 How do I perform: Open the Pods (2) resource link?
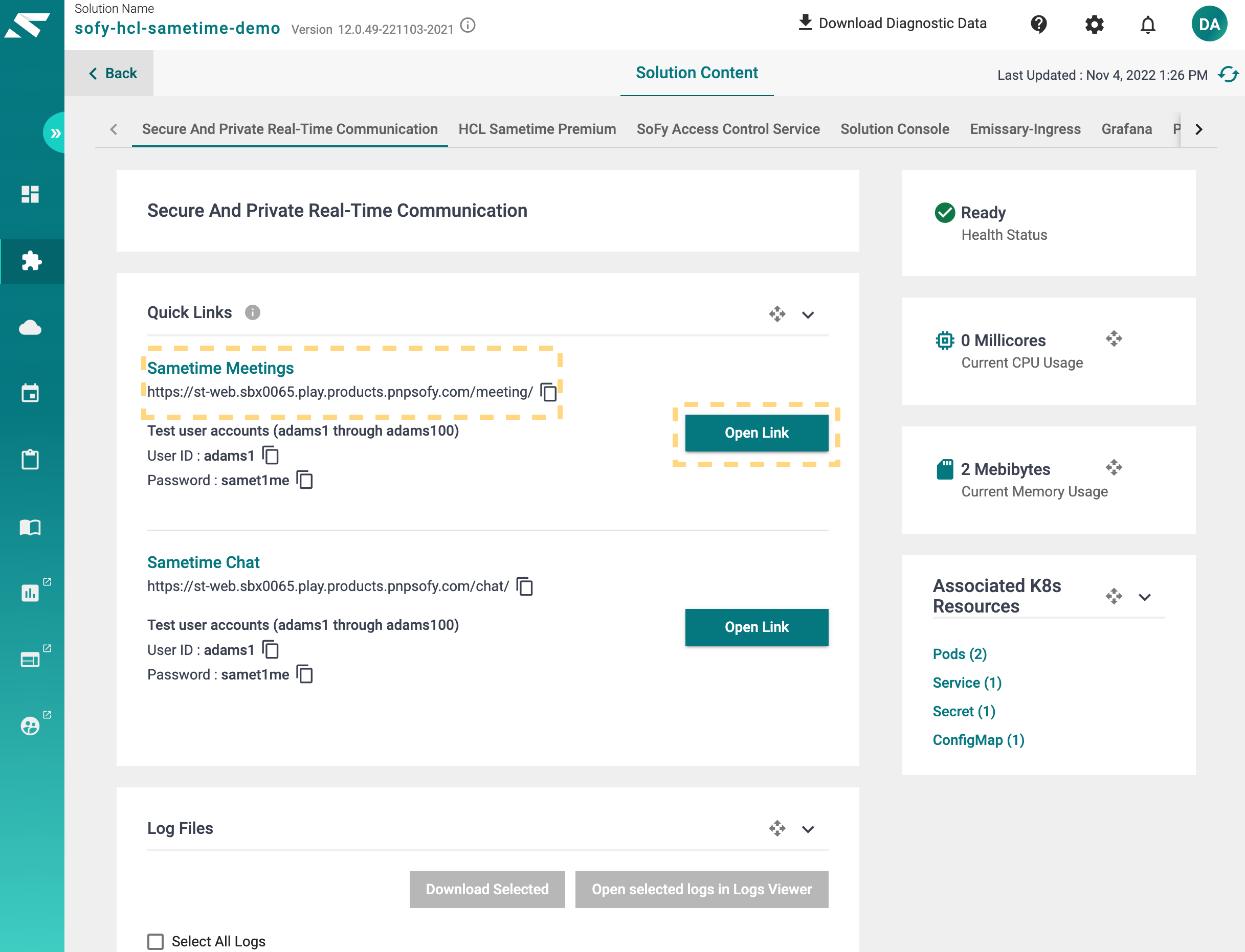click(x=959, y=654)
